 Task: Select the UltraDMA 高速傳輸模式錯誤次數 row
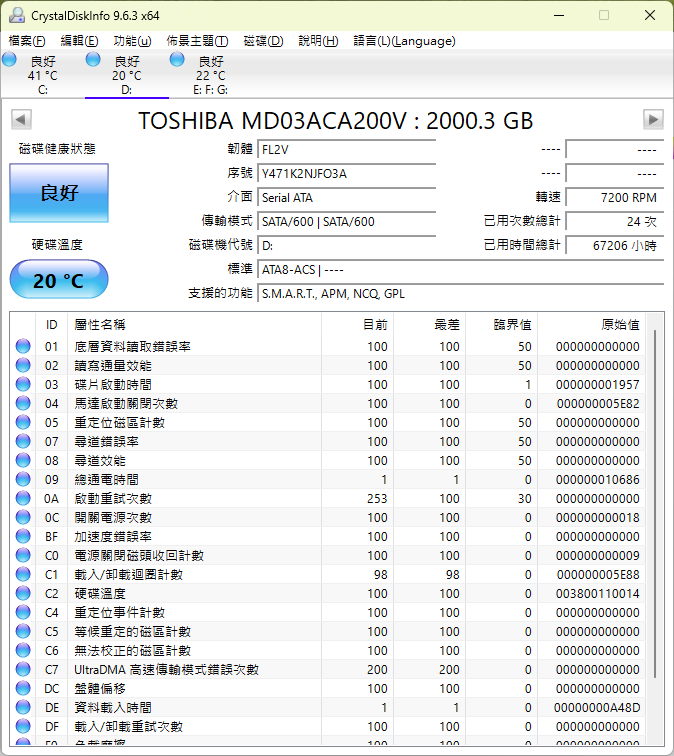(x=328, y=669)
